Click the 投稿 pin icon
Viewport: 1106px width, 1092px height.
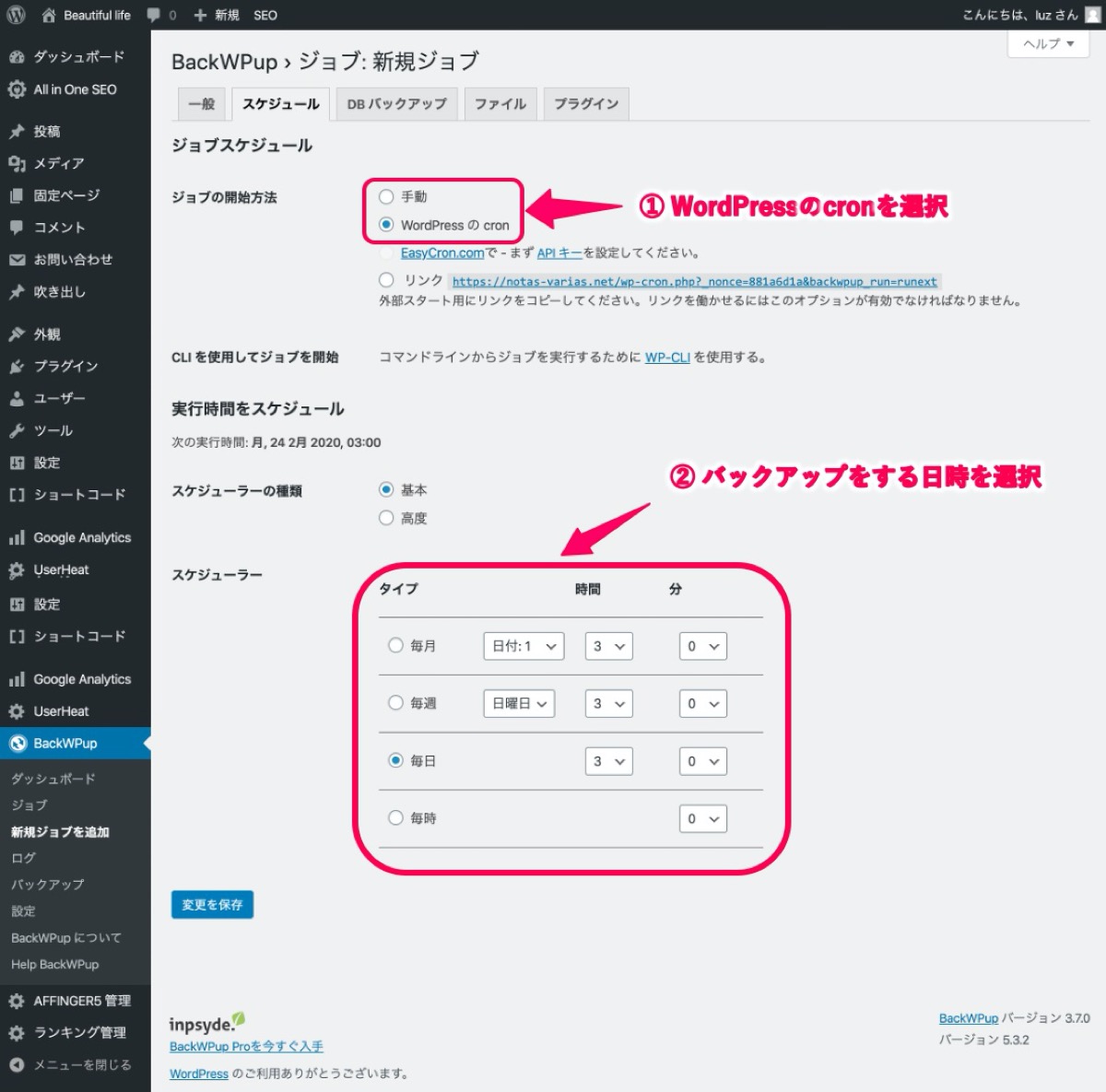coord(17,132)
